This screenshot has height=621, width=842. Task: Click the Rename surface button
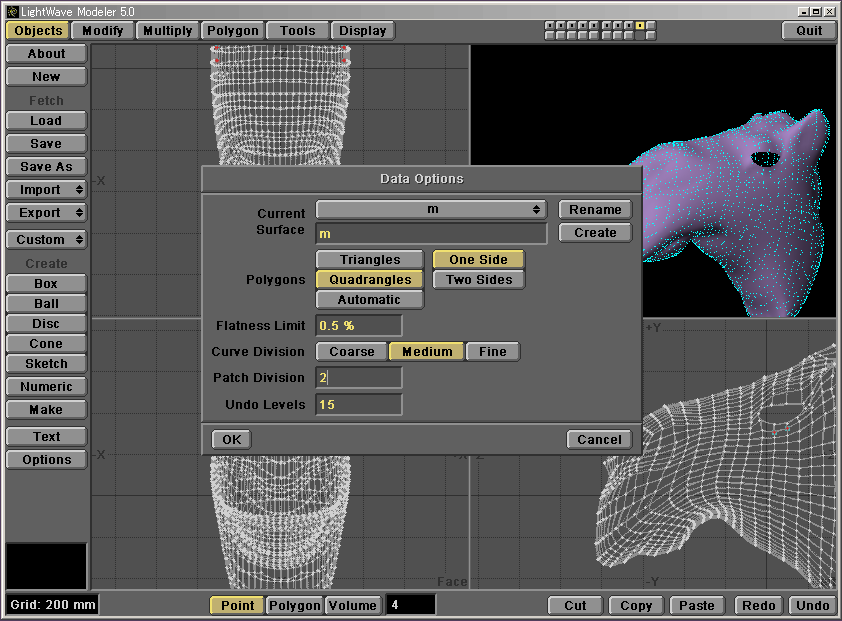(x=595, y=210)
